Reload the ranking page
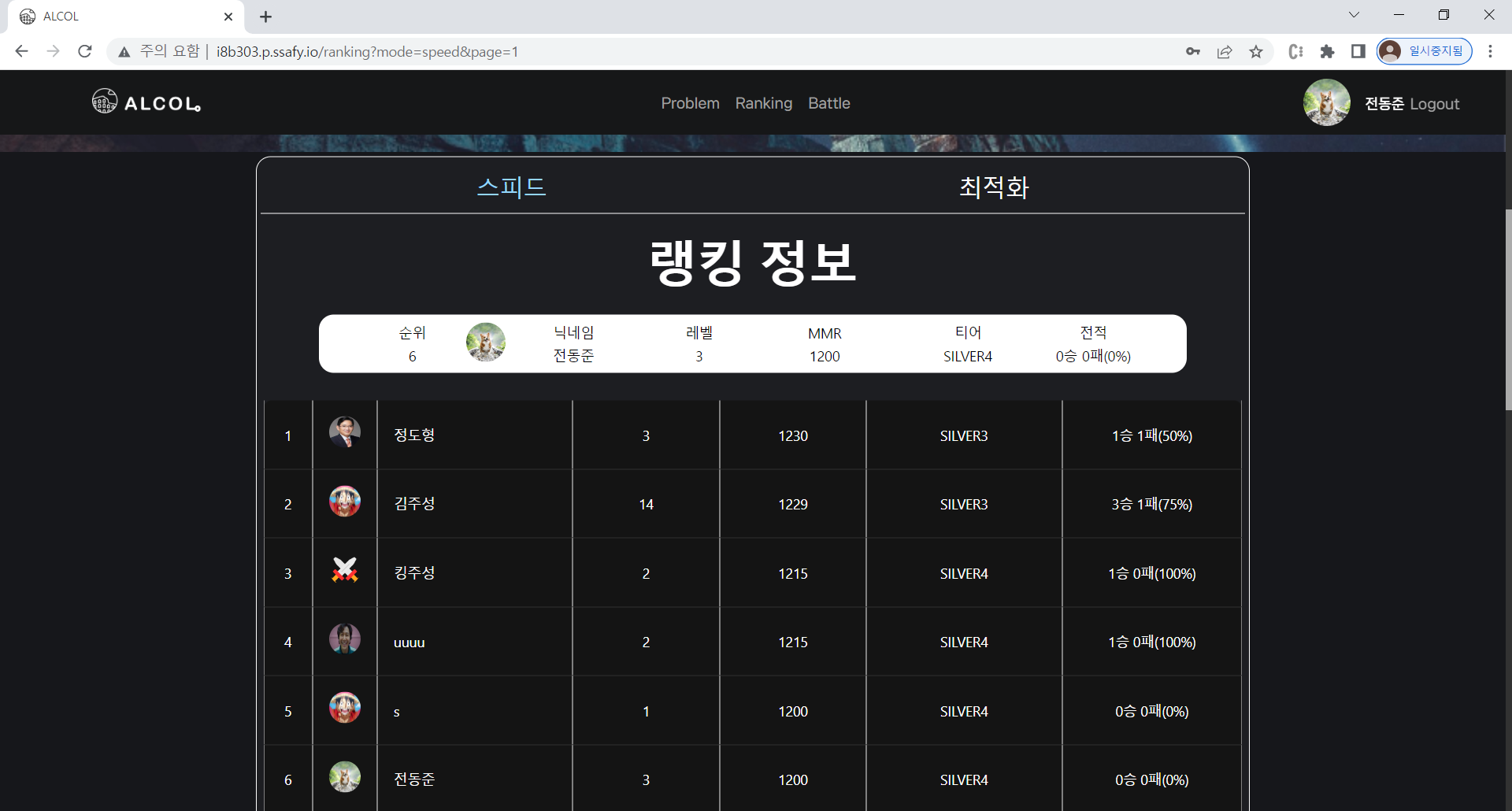 85,51
